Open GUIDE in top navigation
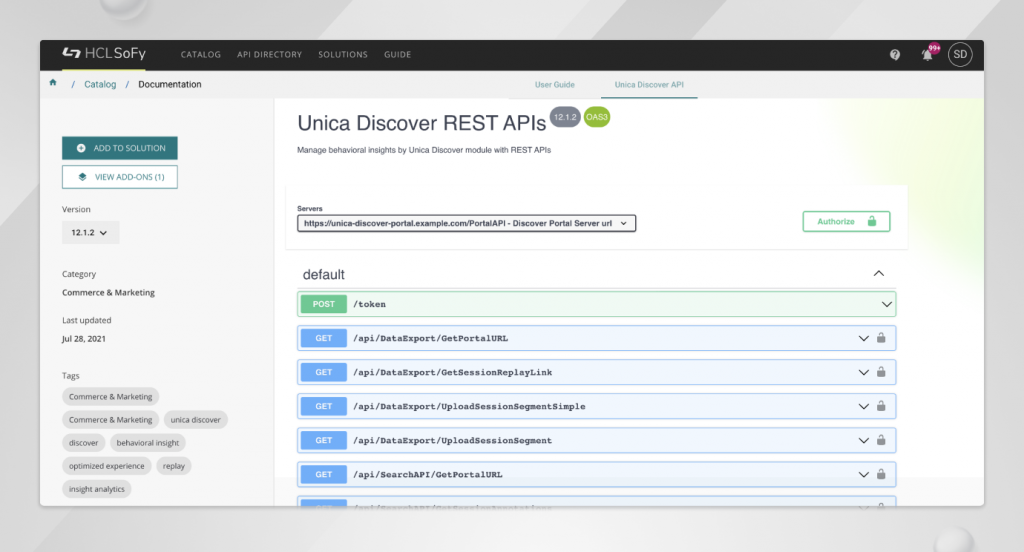The height and width of the screenshot is (552, 1024). (397, 55)
